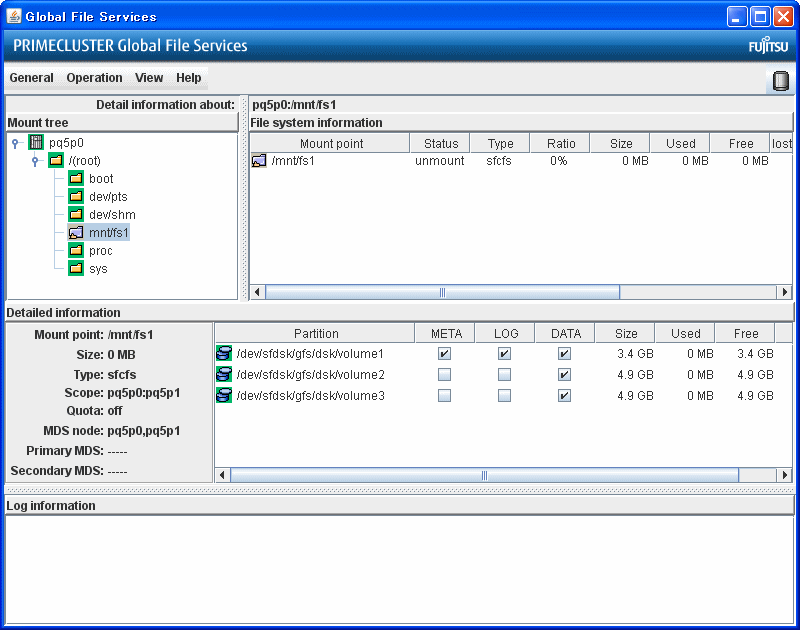This screenshot has height=630, width=800.
Task: Click the DATA column header
Action: coord(566,334)
